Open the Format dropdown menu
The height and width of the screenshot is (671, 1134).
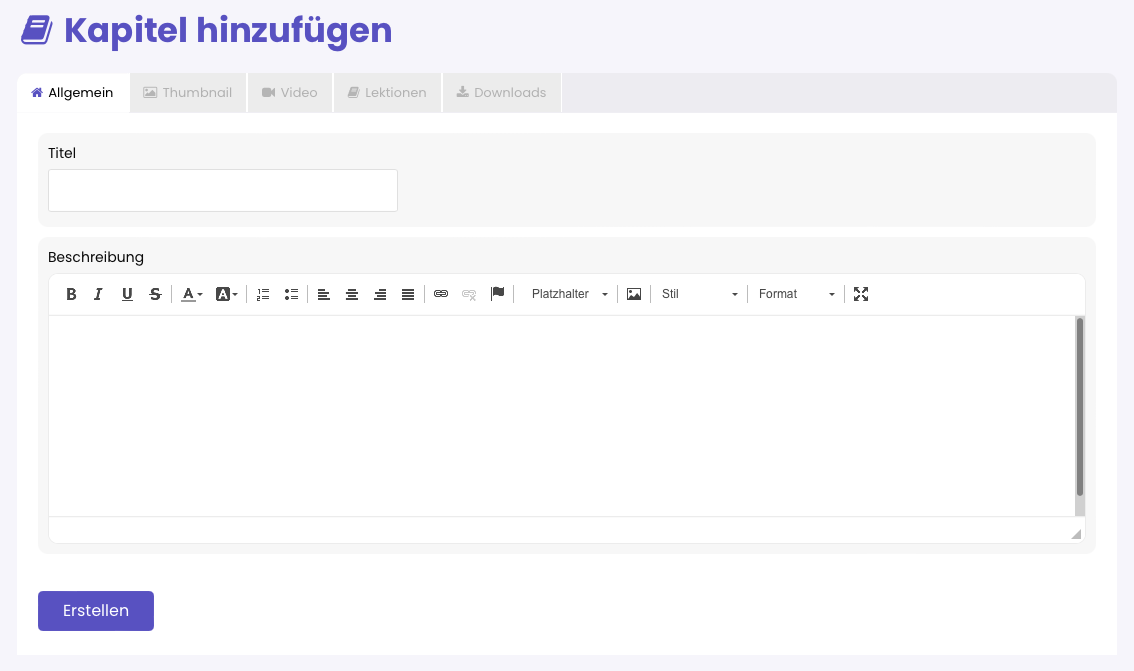796,294
